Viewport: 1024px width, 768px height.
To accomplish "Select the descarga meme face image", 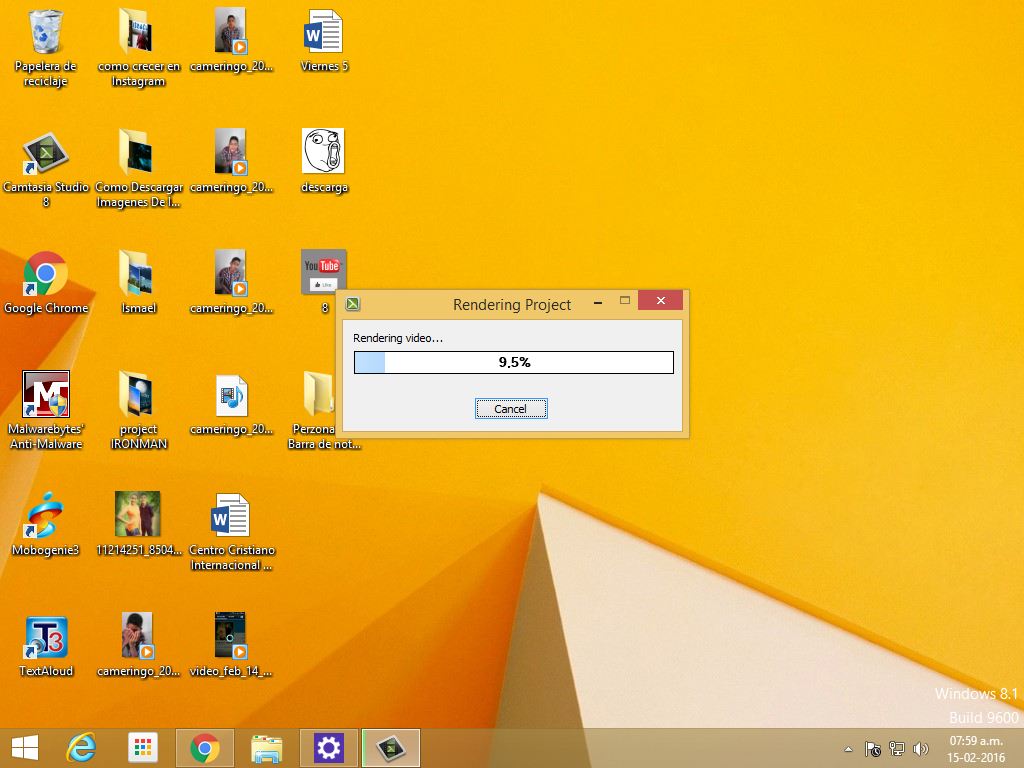I will [x=324, y=161].
